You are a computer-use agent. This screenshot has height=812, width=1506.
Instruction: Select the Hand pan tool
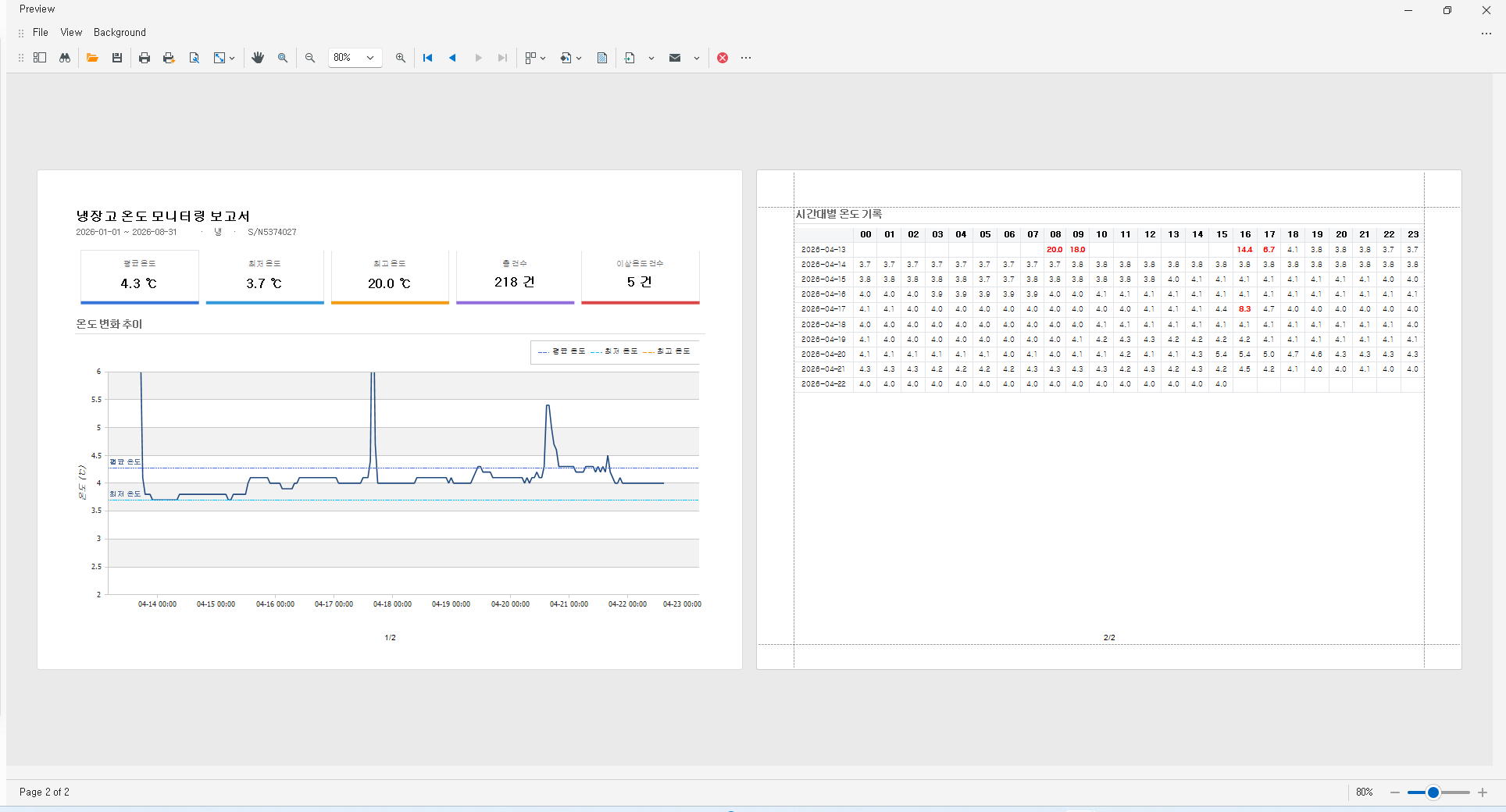[258, 58]
